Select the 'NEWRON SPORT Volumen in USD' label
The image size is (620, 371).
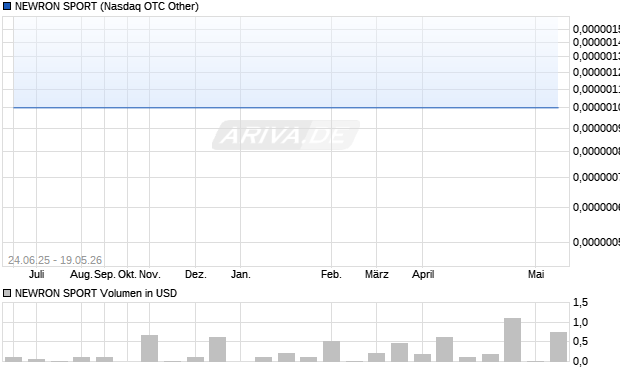96,293
